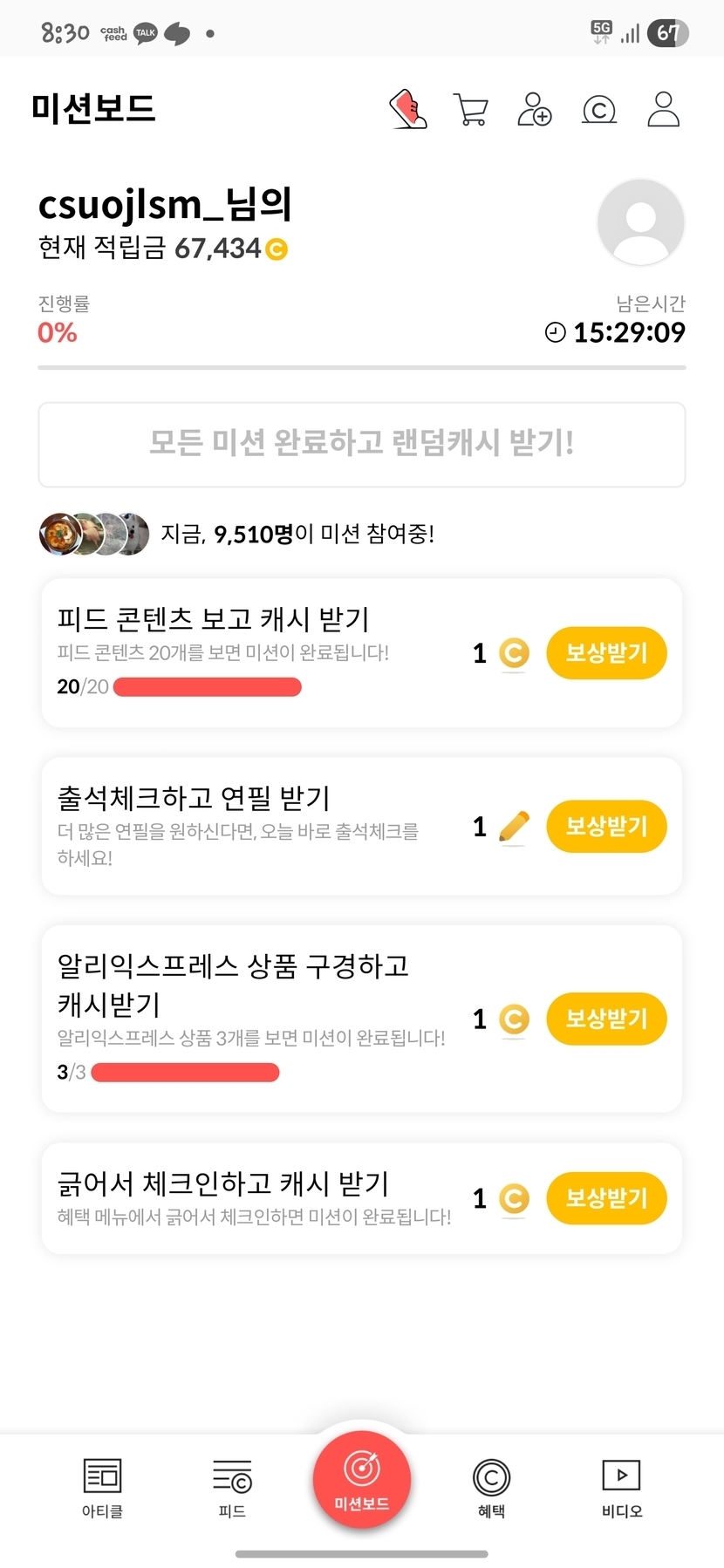Open the 아티클 tab

coord(102,1488)
